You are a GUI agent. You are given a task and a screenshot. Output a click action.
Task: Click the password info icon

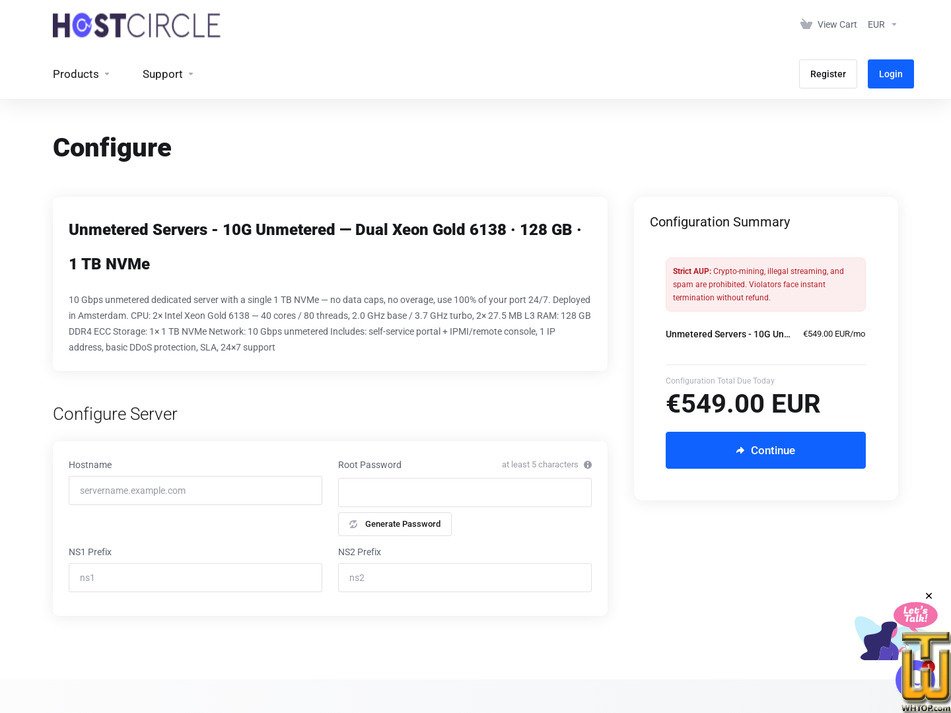pyautogui.click(x=587, y=465)
